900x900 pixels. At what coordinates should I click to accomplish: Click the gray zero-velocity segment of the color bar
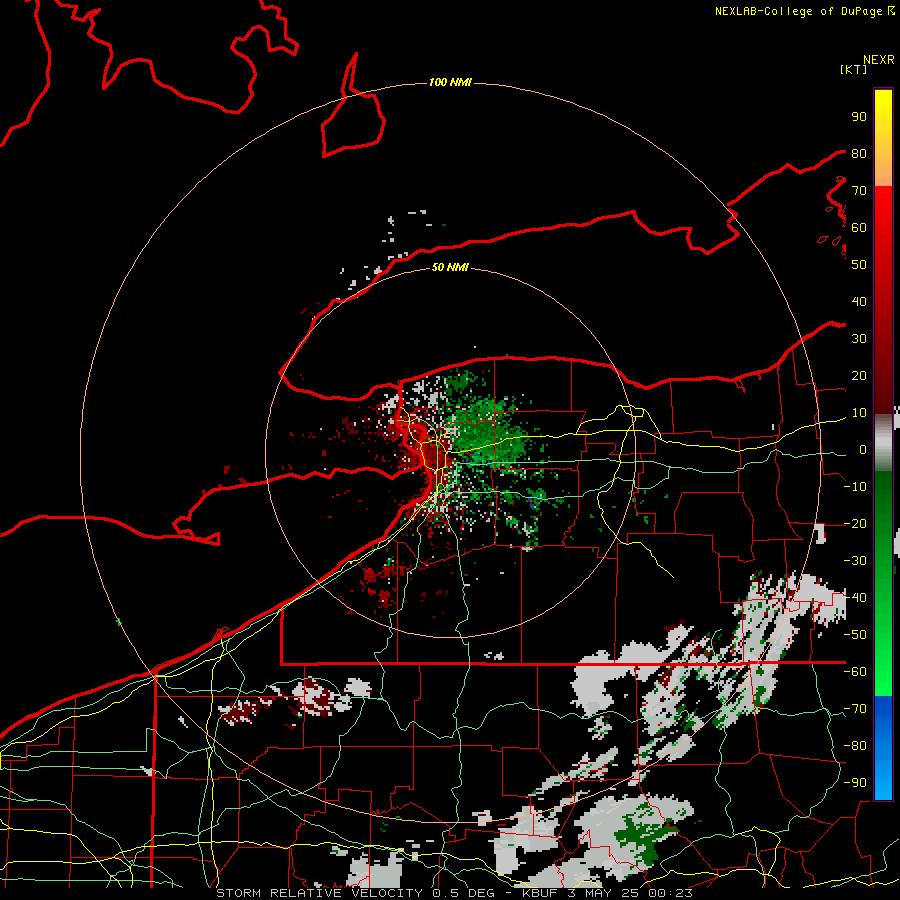point(883,442)
